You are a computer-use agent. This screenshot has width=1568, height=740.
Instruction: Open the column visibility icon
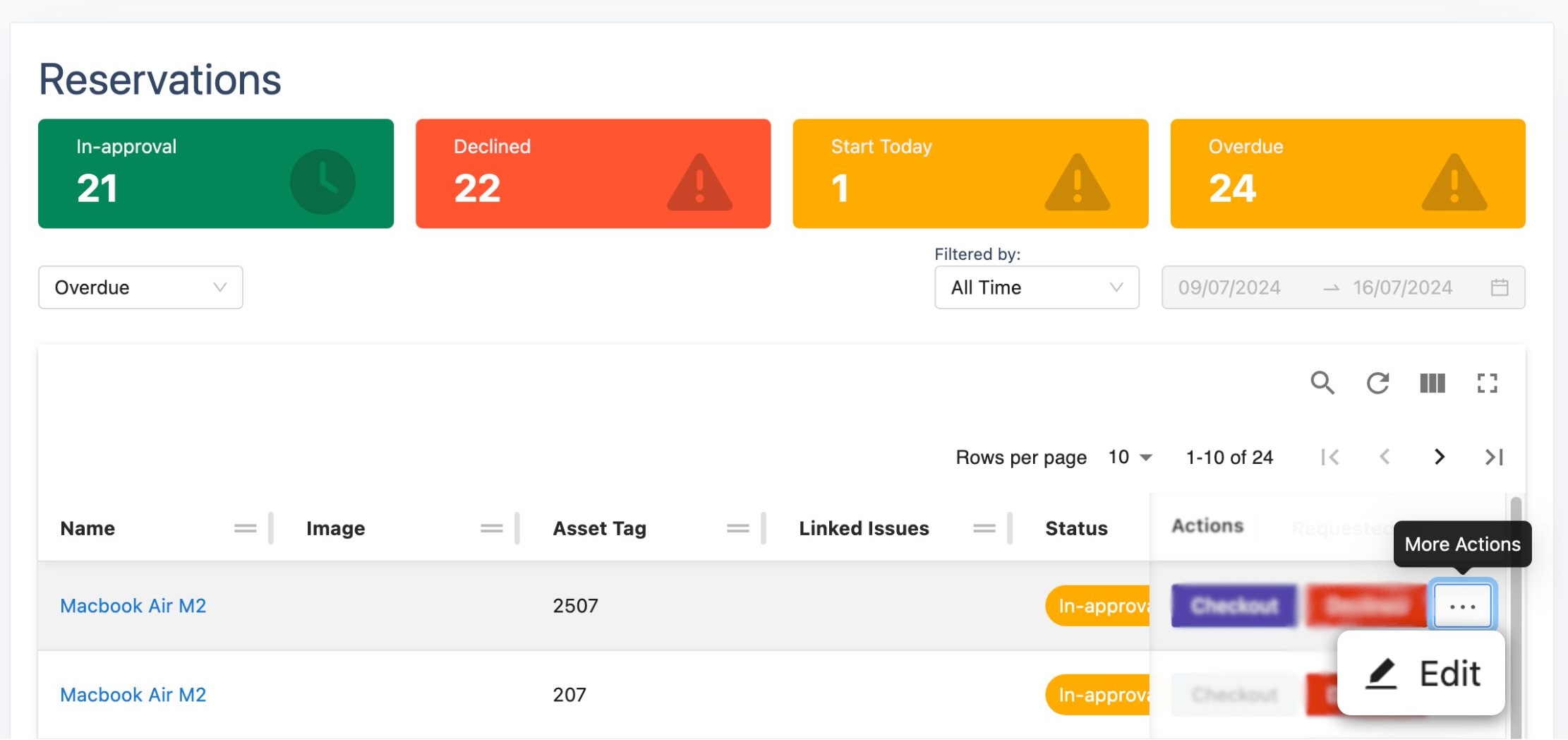tap(1432, 383)
